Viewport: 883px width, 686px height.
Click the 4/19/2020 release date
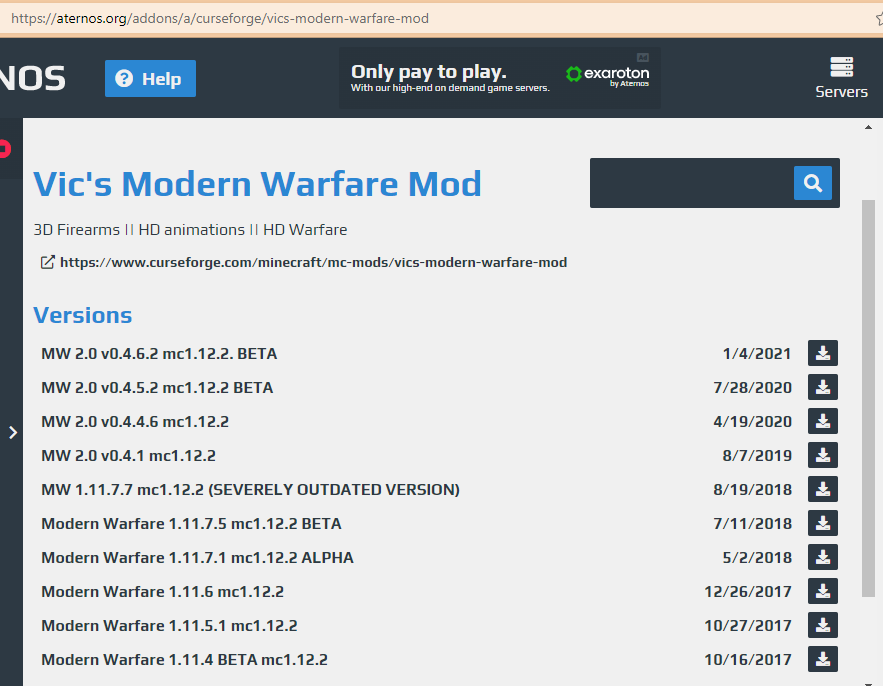click(752, 421)
